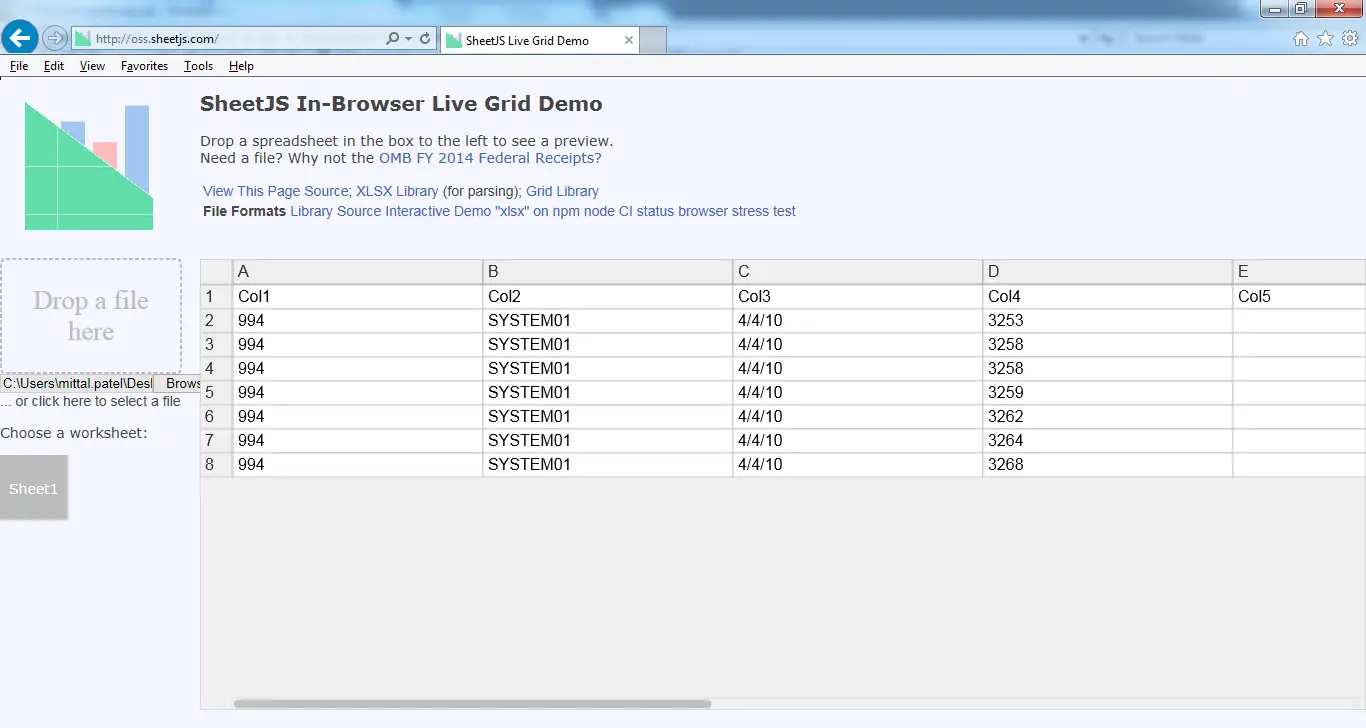Click the Browse file button
Screen dimensions: 1366x728
(178, 384)
